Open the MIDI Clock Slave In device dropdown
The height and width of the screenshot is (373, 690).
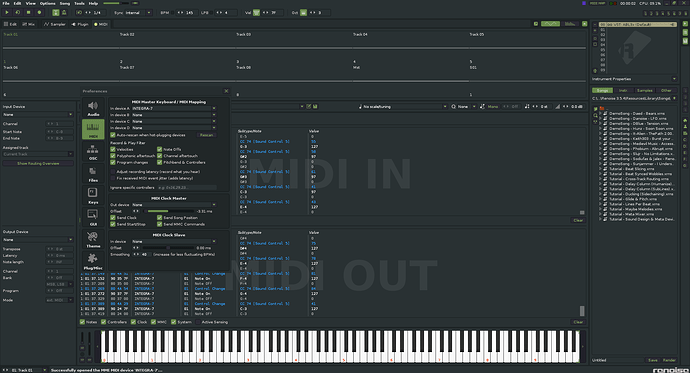pyautogui.click(x=174, y=241)
